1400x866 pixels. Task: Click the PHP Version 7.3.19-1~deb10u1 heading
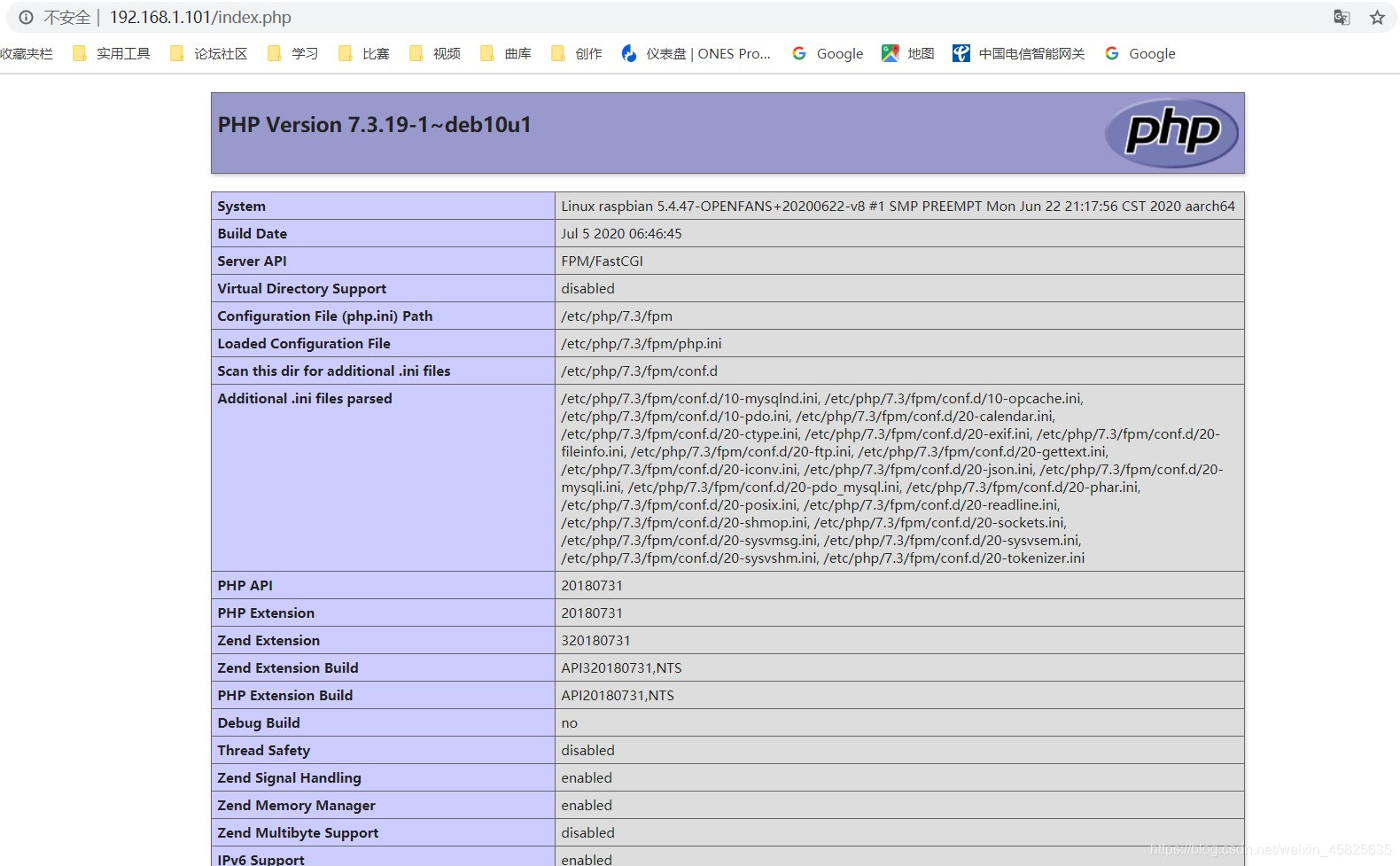click(374, 124)
